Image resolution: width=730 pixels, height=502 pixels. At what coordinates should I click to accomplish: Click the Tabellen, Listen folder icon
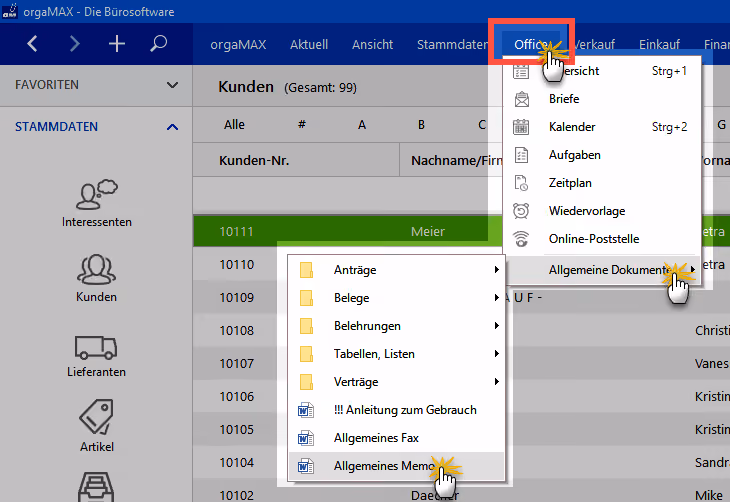click(306, 354)
